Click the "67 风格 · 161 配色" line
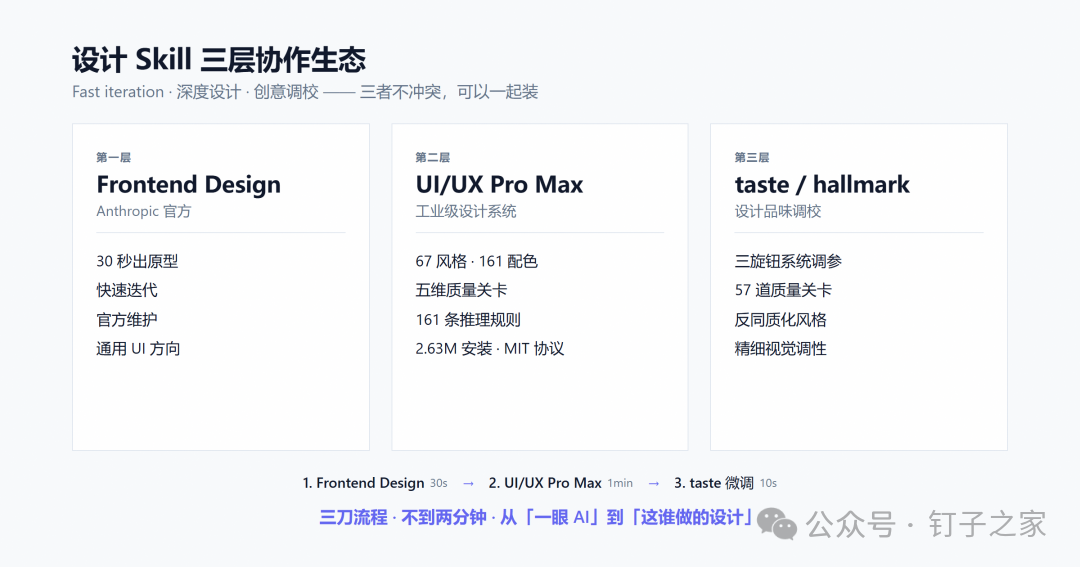This screenshot has height=567, width=1080. tap(477, 261)
